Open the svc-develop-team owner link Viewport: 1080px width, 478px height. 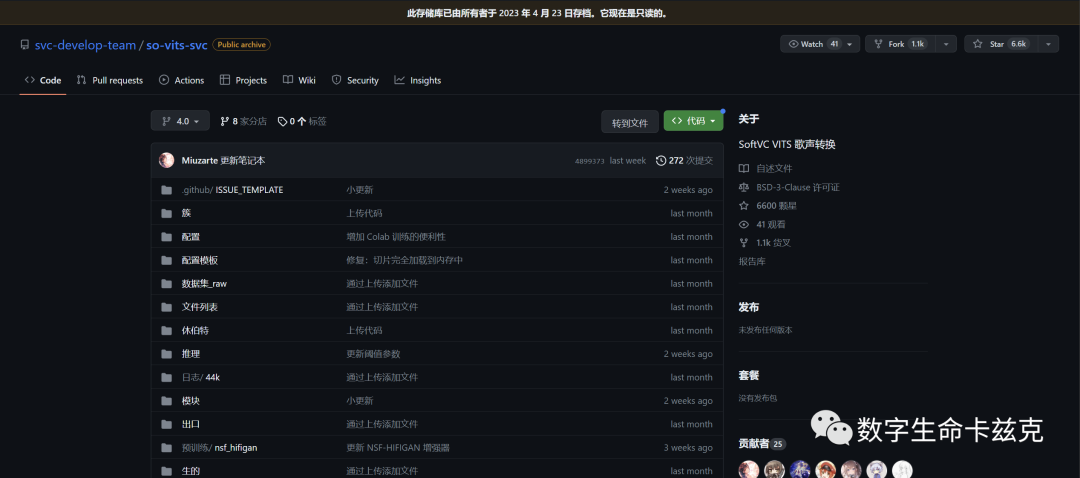[x=85, y=45]
